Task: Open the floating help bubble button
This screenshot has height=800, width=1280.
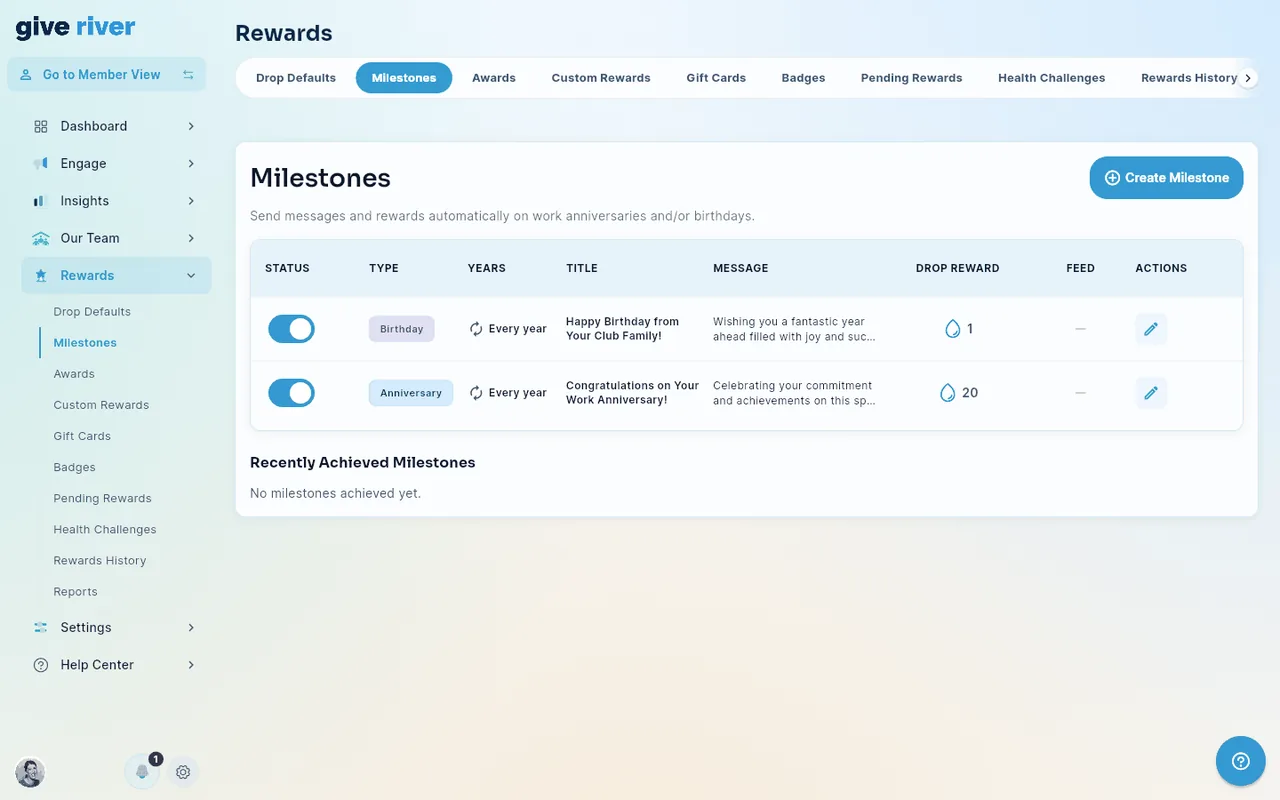Action: coord(1241,761)
